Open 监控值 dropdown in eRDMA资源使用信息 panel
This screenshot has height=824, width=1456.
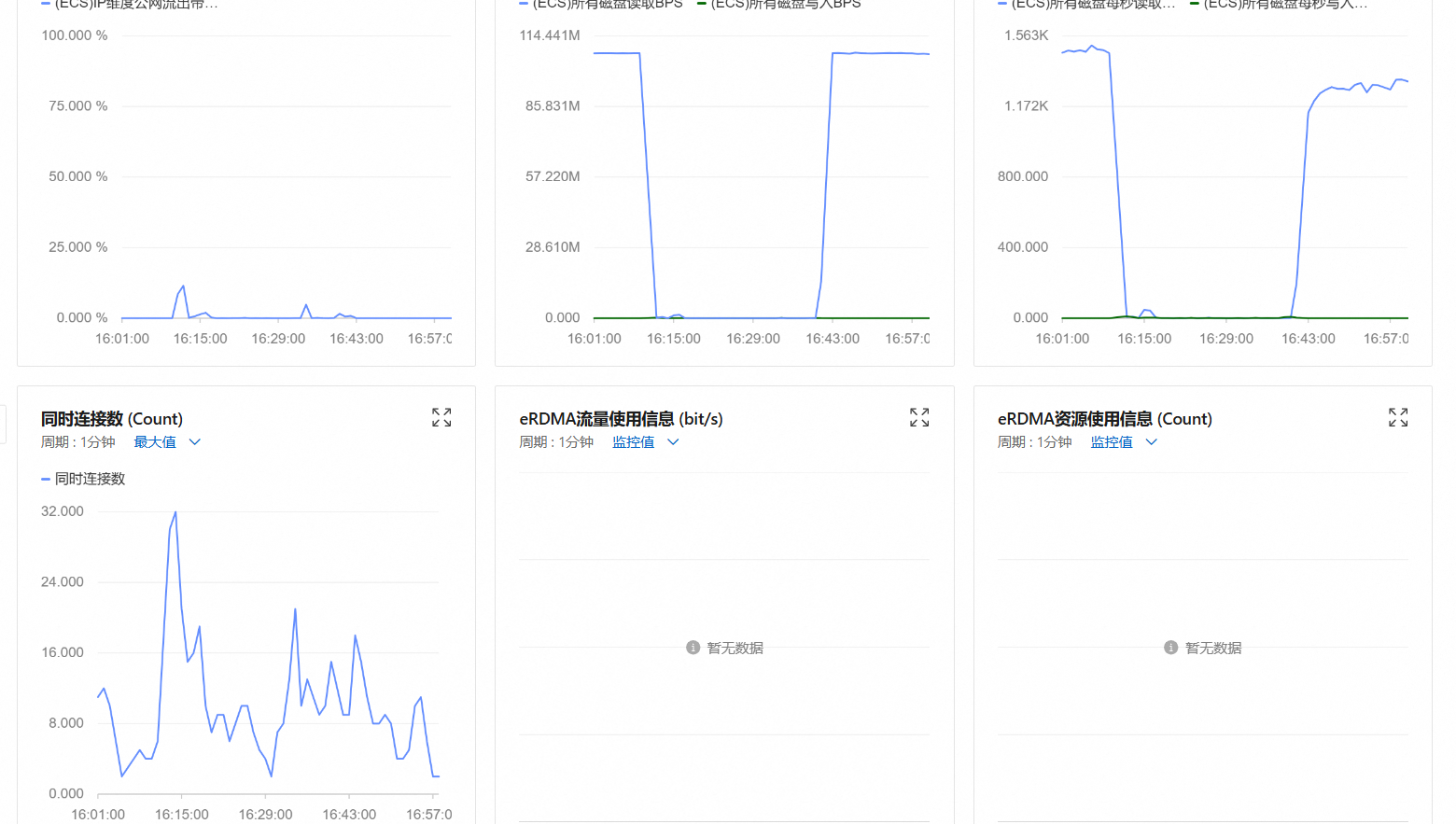click(x=1124, y=442)
